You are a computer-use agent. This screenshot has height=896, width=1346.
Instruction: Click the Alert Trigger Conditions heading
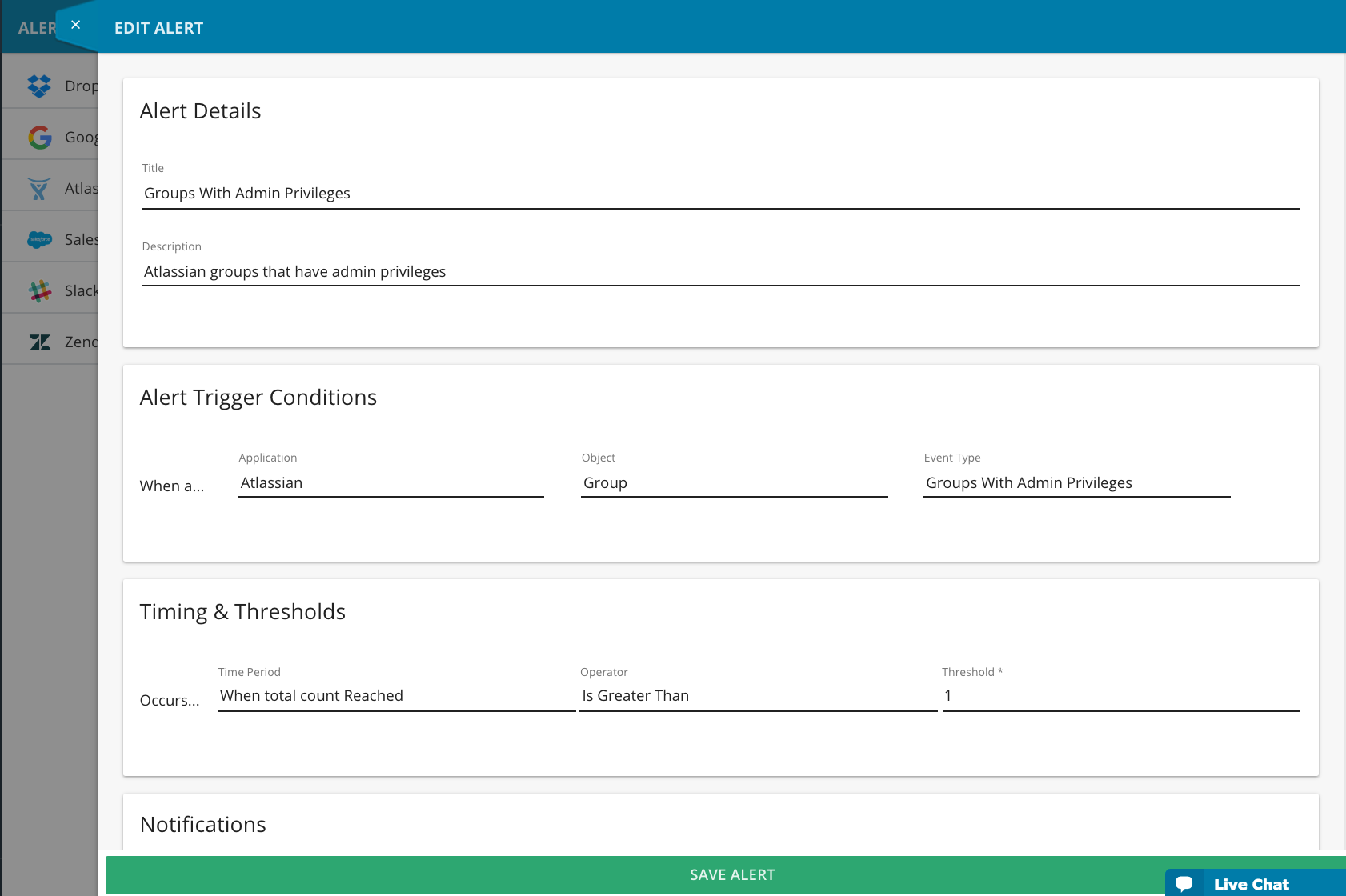[x=258, y=398]
